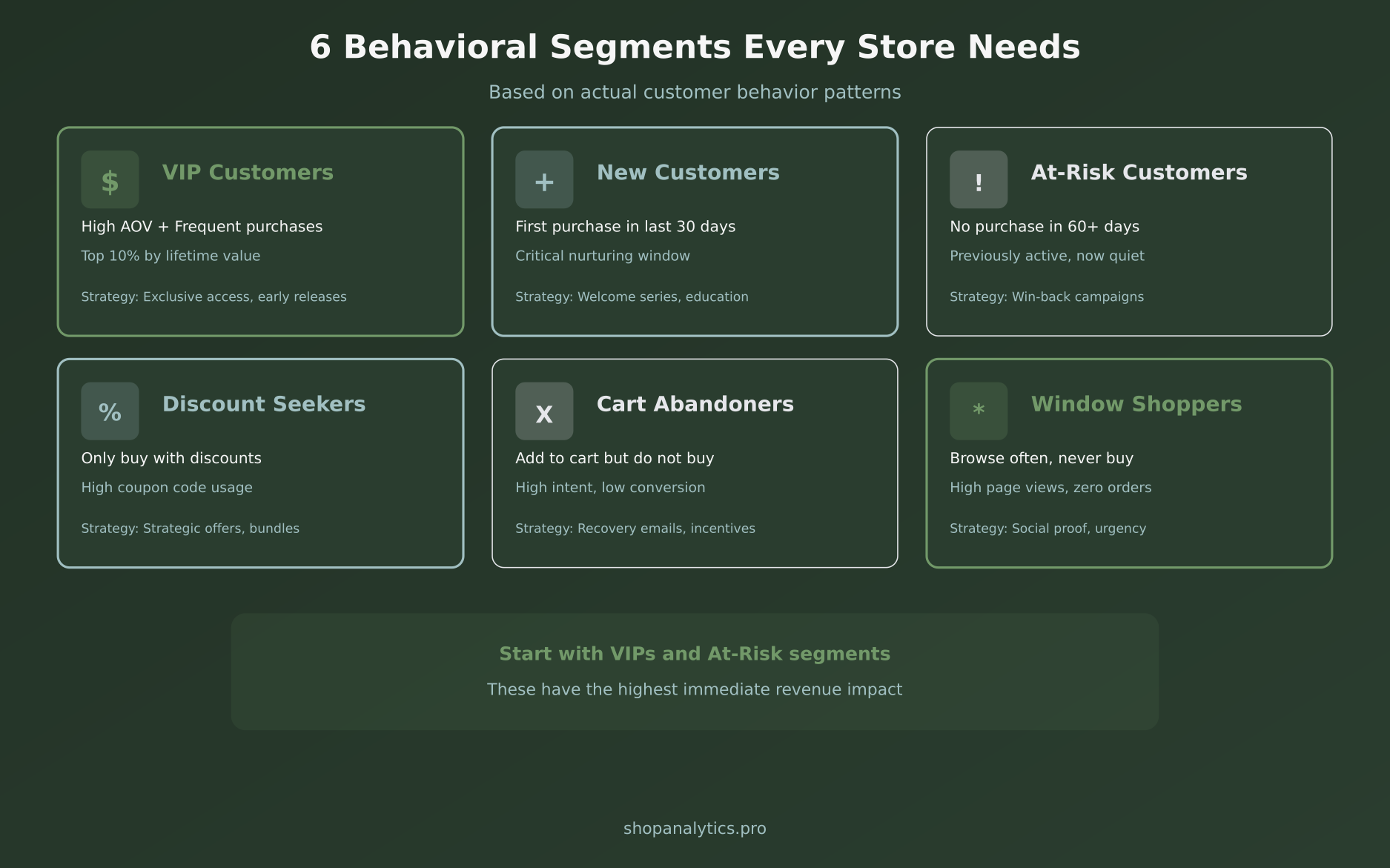This screenshot has width=1390, height=868.
Task: Click the Discount Seekers heading text
Action: pos(264,404)
